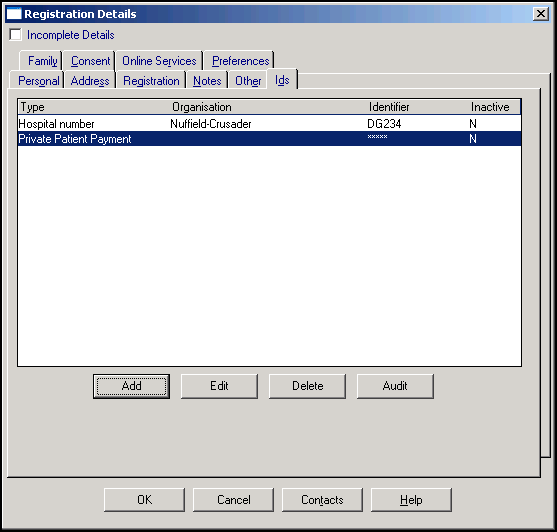Select the Private Patient Payment row

click(269, 139)
